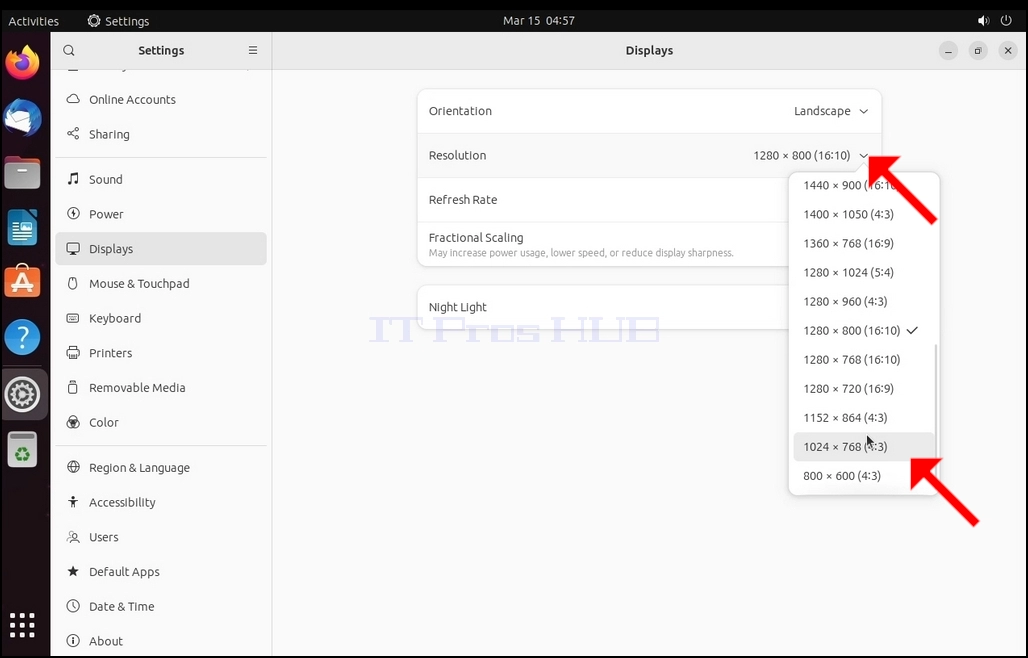Open the Night Light row
The height and width of the screenshot is (658, 1028).
click(x=649, y=307)
